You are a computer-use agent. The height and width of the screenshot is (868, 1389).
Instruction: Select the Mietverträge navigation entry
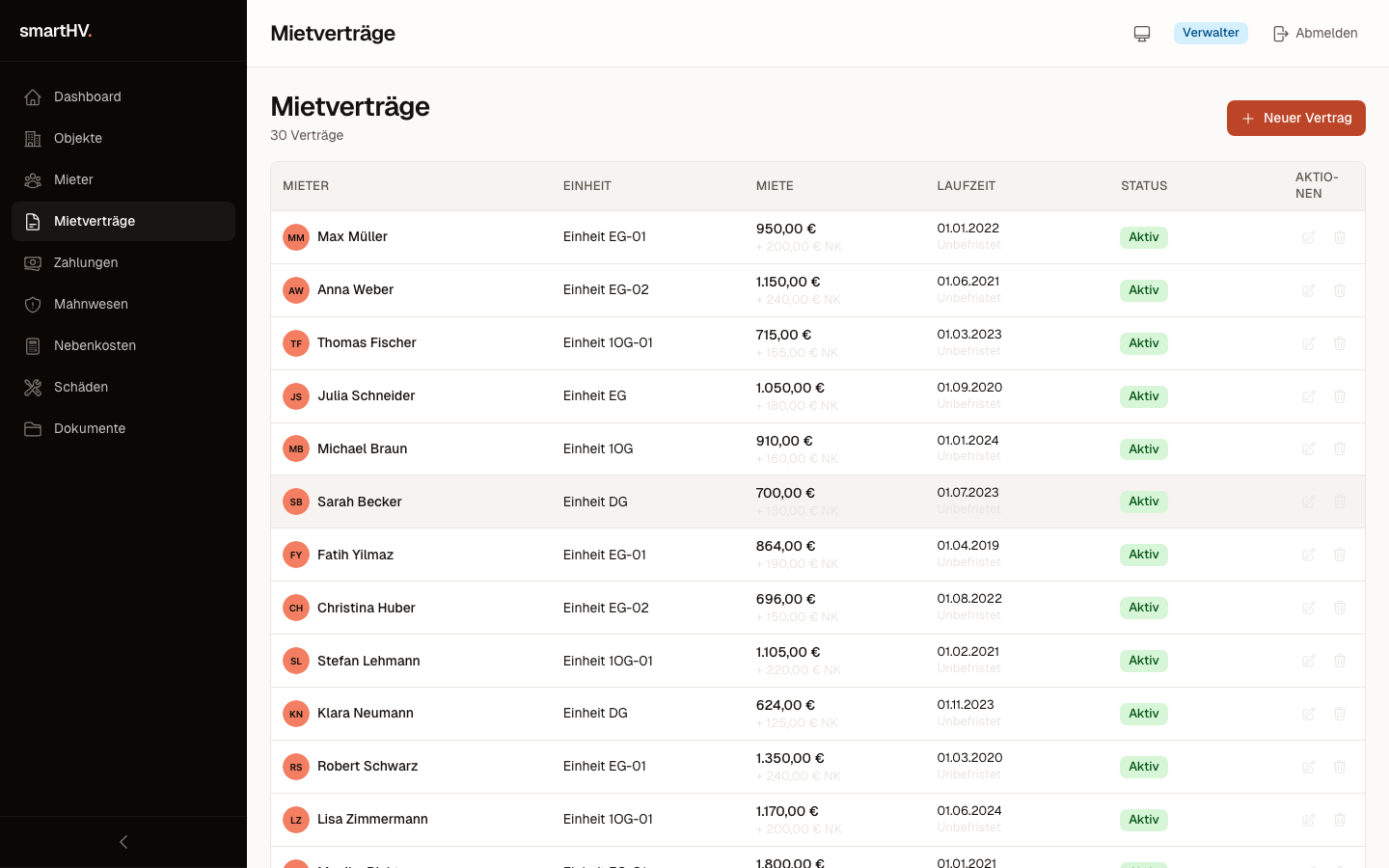point(95,221)
